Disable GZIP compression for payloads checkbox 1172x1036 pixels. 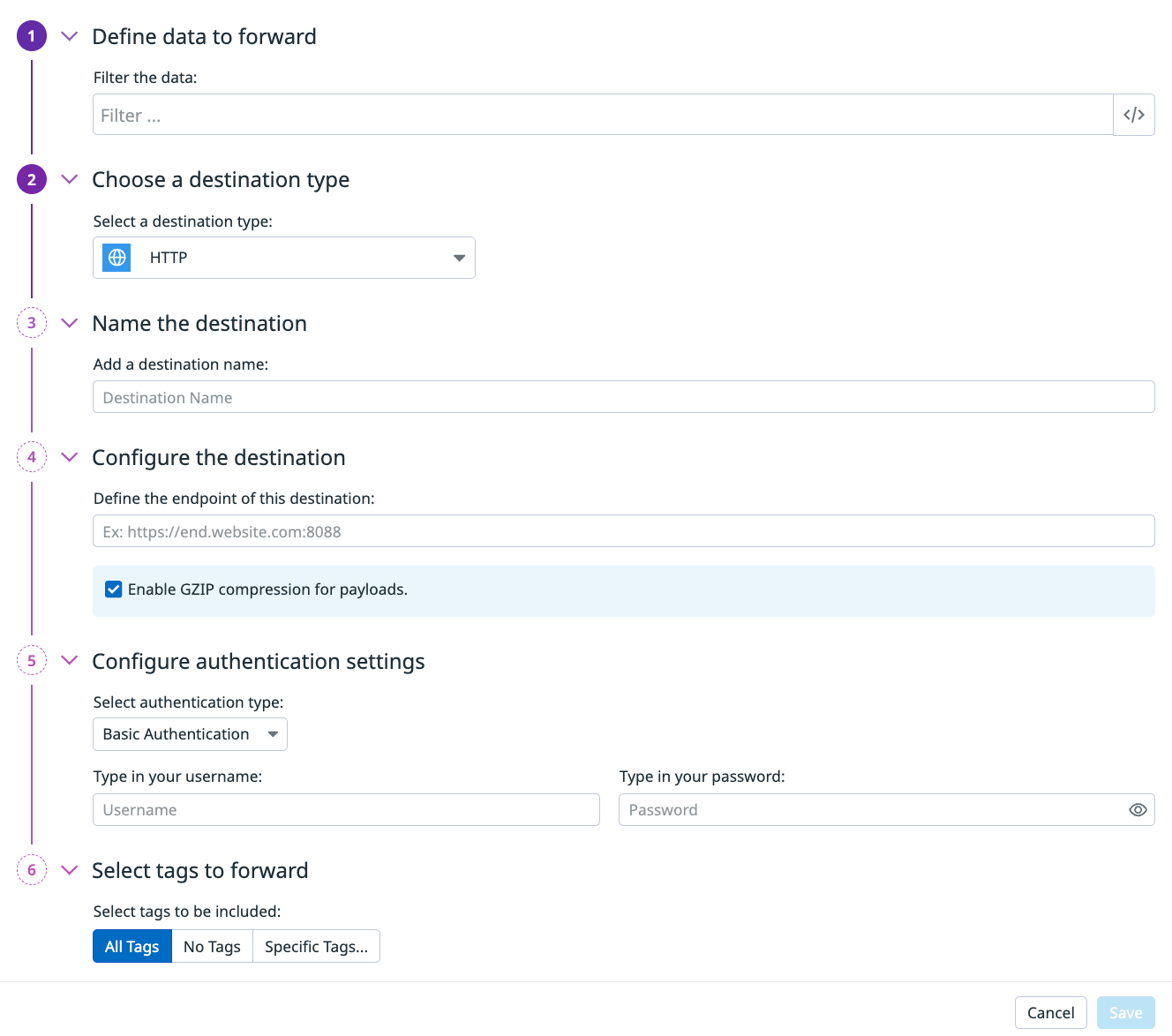click(114, 589)
